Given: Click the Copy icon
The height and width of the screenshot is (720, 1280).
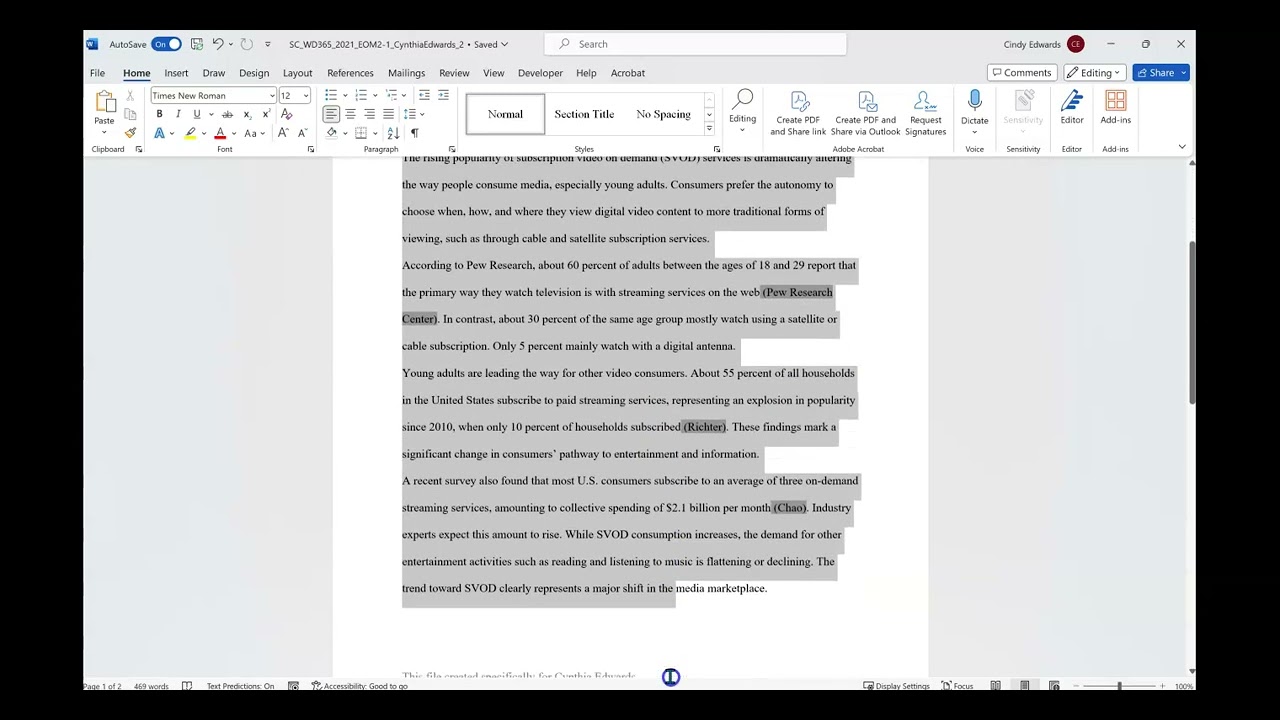Looking at the screenshot, I should click(130, 114).
